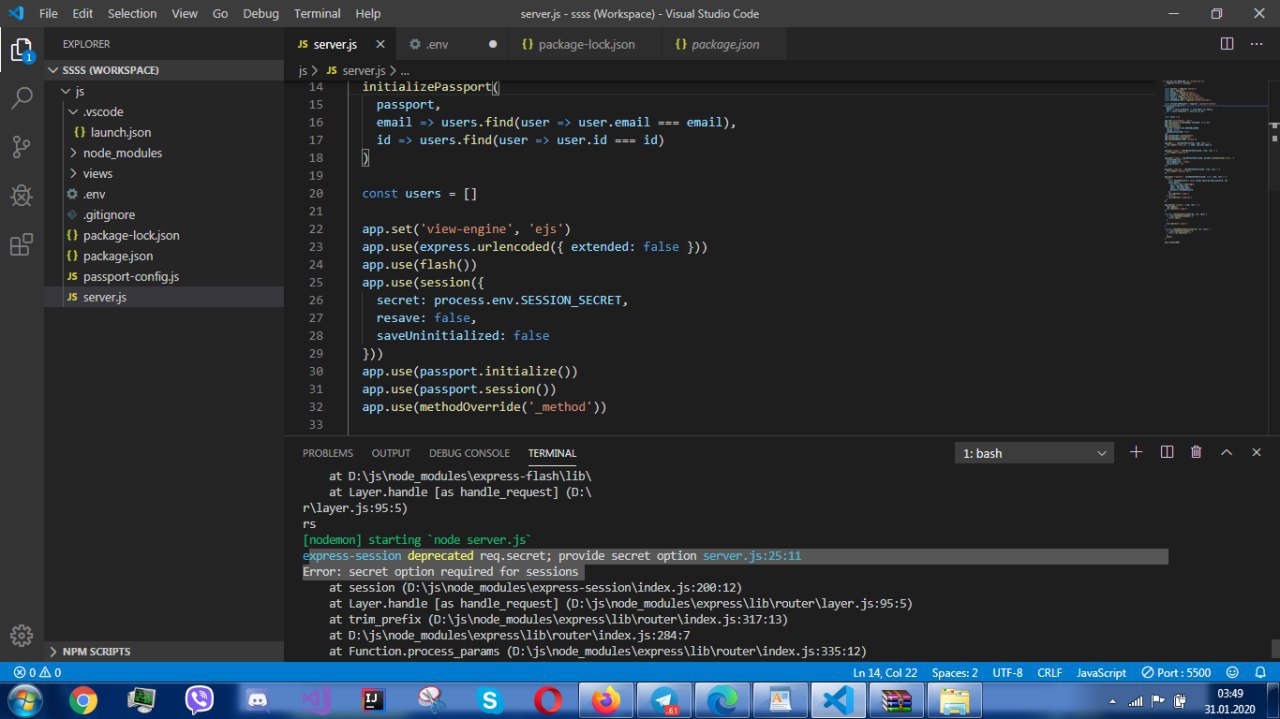Open the File menu
This screenshot has height=719, width=1280.
[x=48, y=14]
